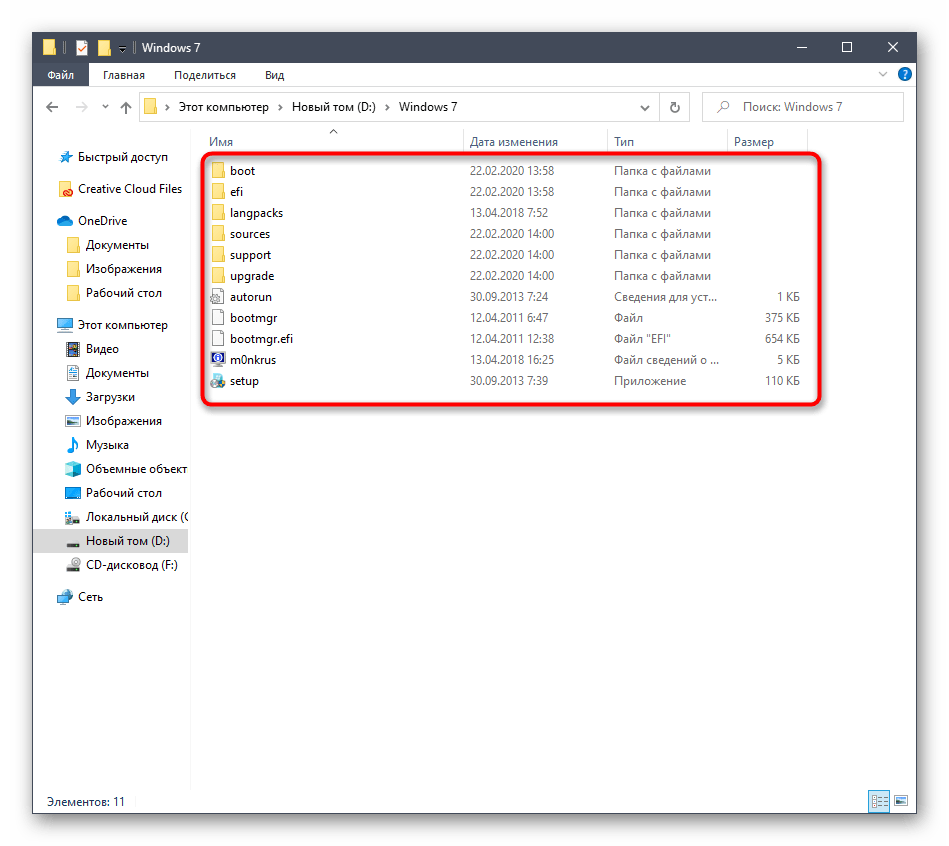
Task: Open Сеть in the navigation pane
Action: click(80, 597)
